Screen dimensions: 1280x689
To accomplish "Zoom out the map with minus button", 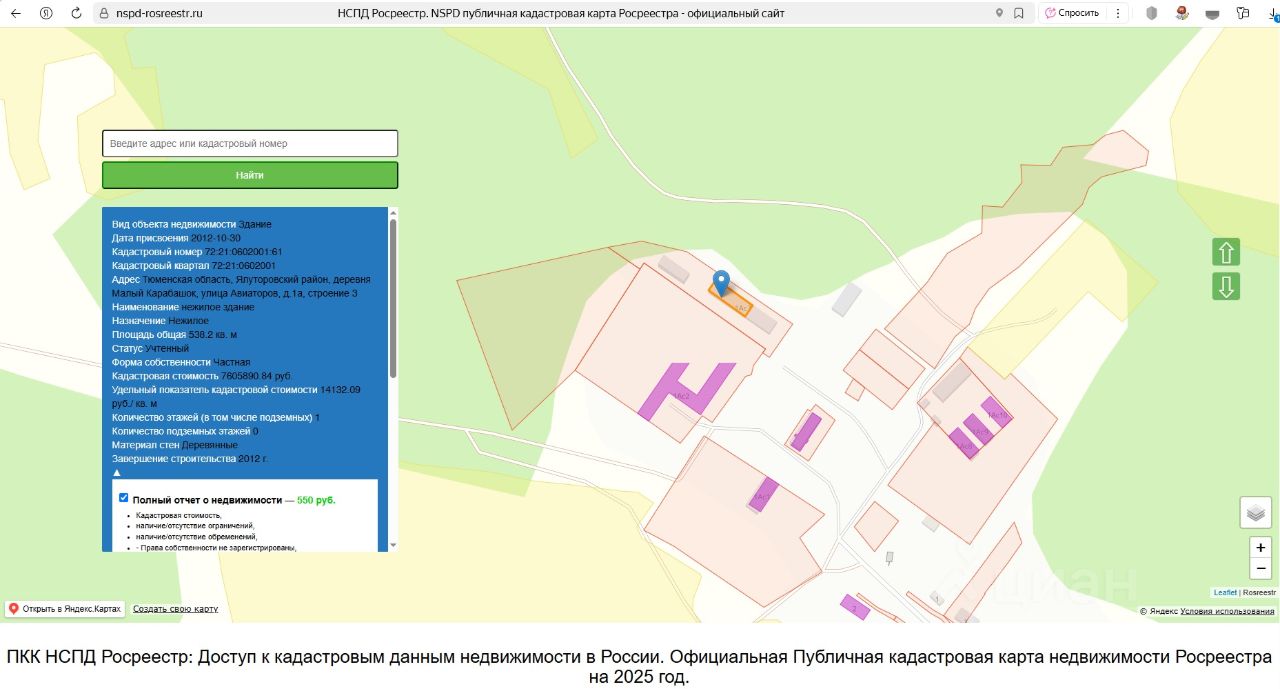I will pyautogui.click(x=1261, y=568).
